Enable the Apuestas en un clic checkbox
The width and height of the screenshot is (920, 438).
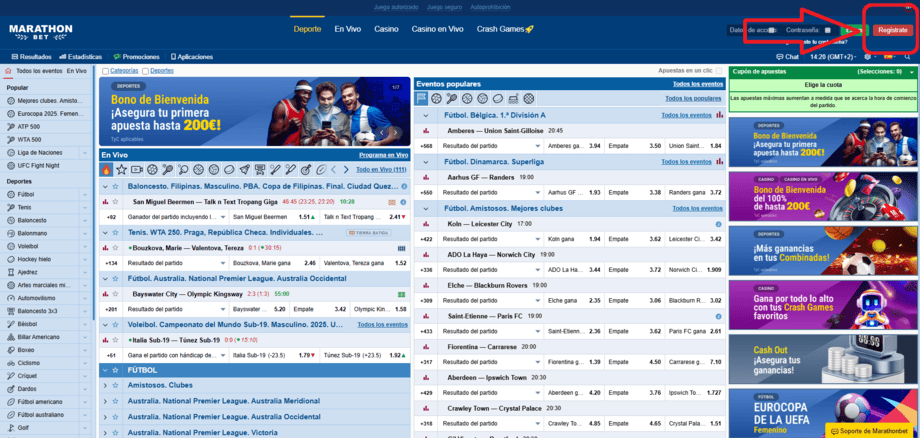719,71
